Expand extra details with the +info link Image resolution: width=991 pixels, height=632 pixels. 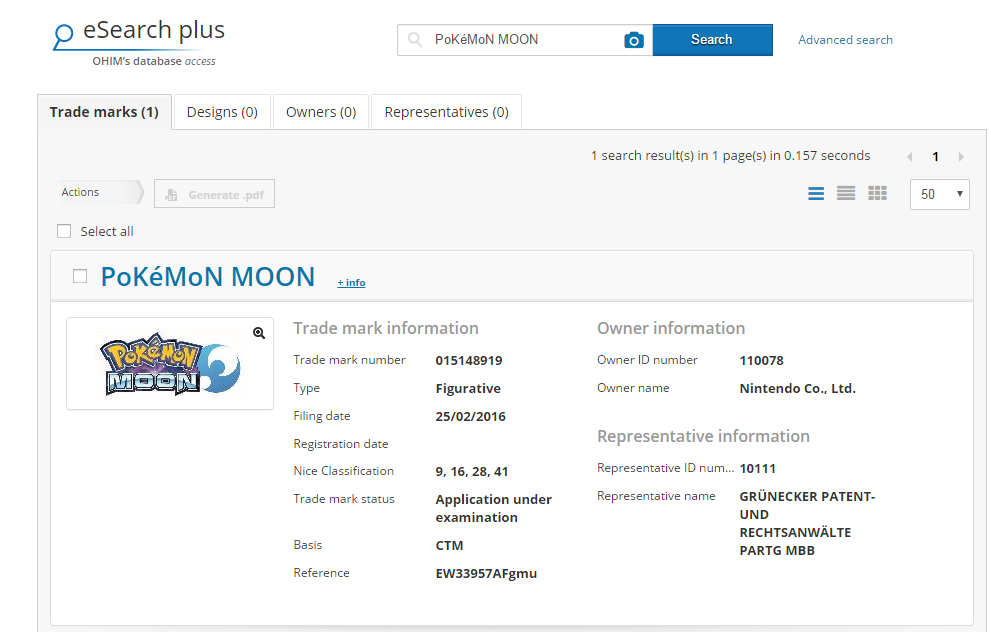click(x=351, y=282)
